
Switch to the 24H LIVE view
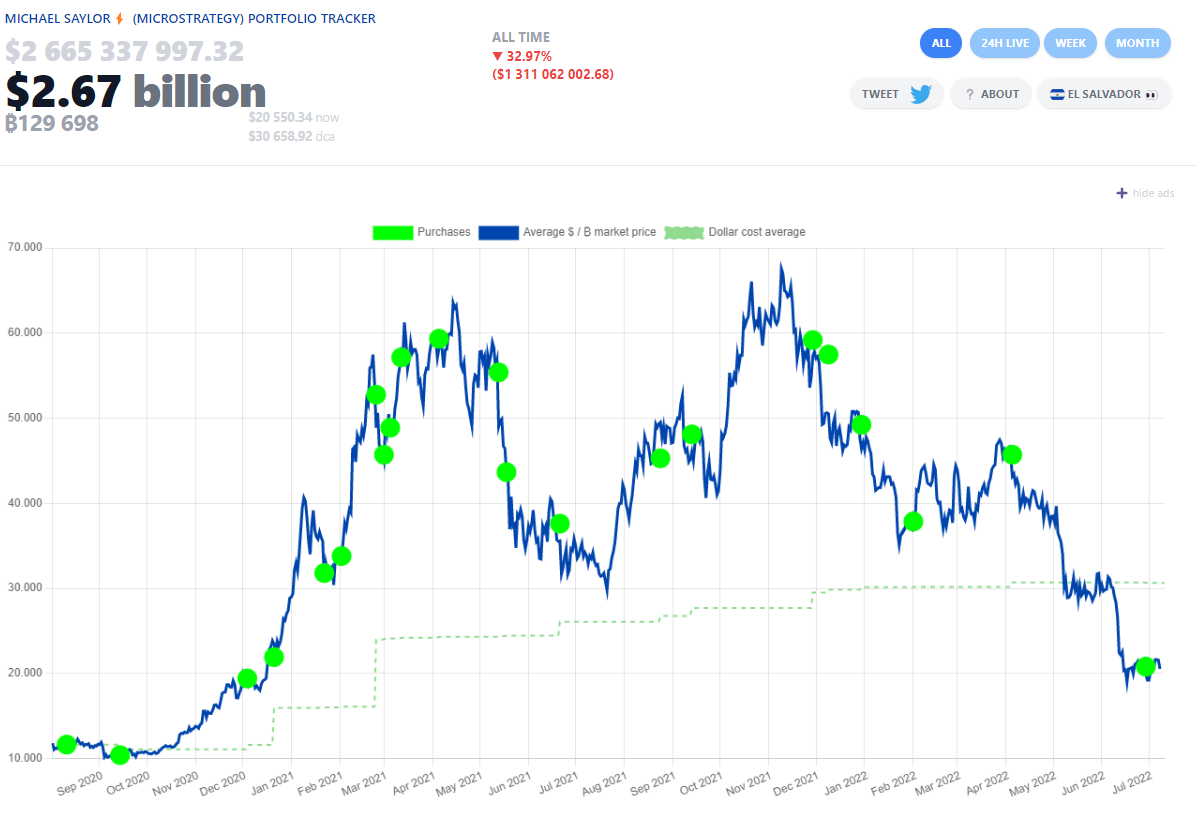click(x=1005, y=43)
